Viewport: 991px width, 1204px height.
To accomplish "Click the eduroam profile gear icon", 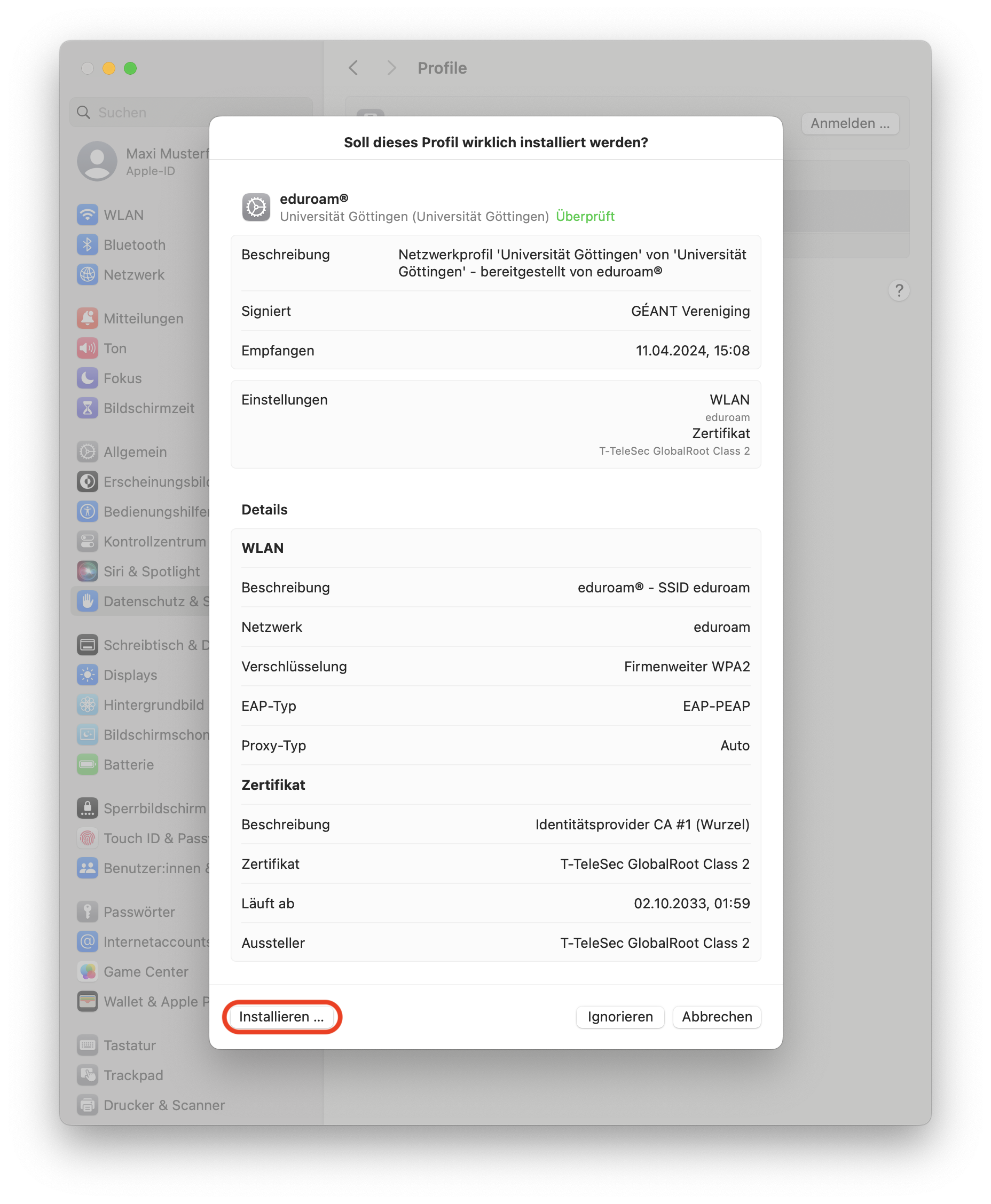I will (x=256, y=207).
